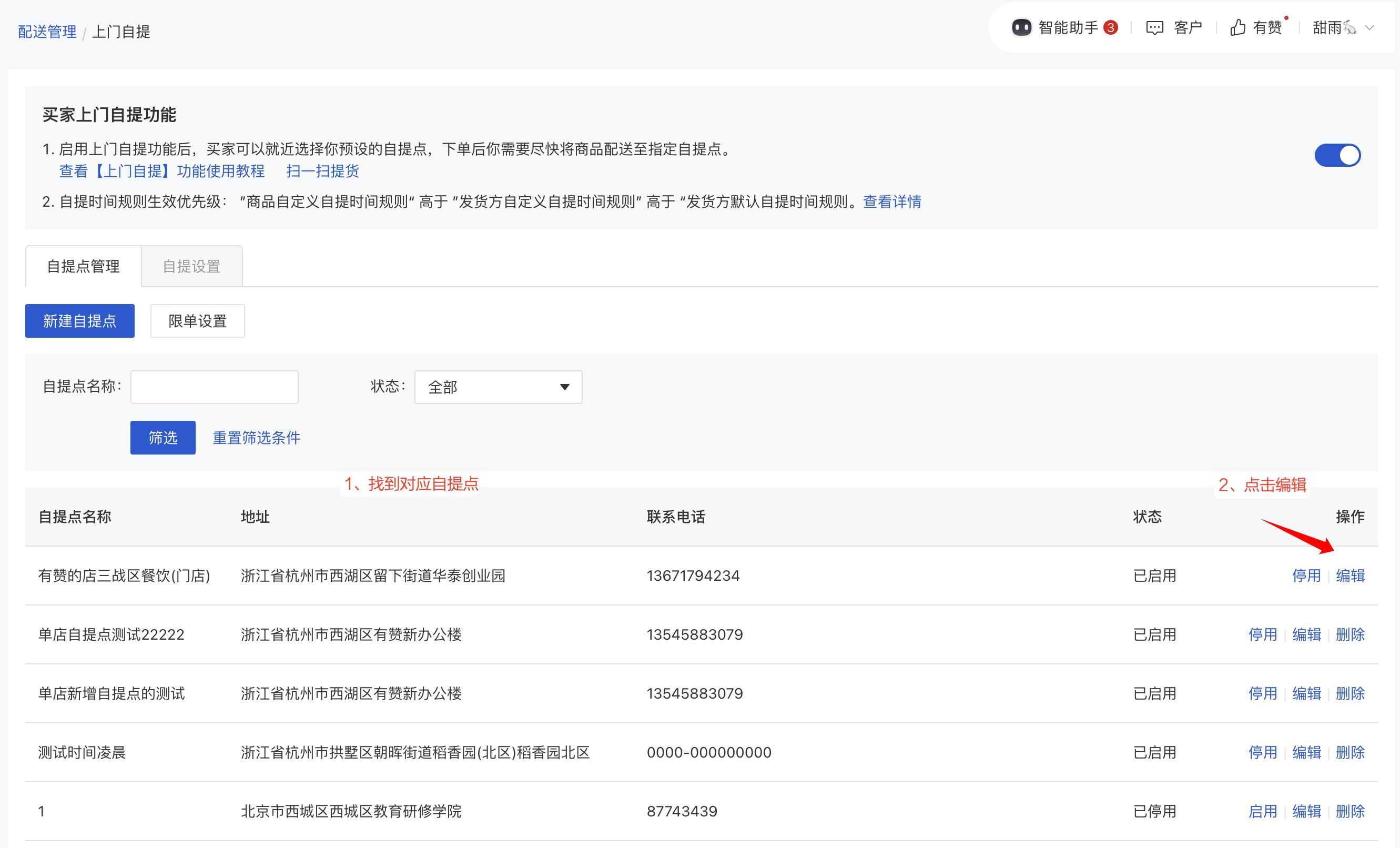Open the 限单设置 button
This screenshot has width=1400, height=848.
tap(197, 321)
